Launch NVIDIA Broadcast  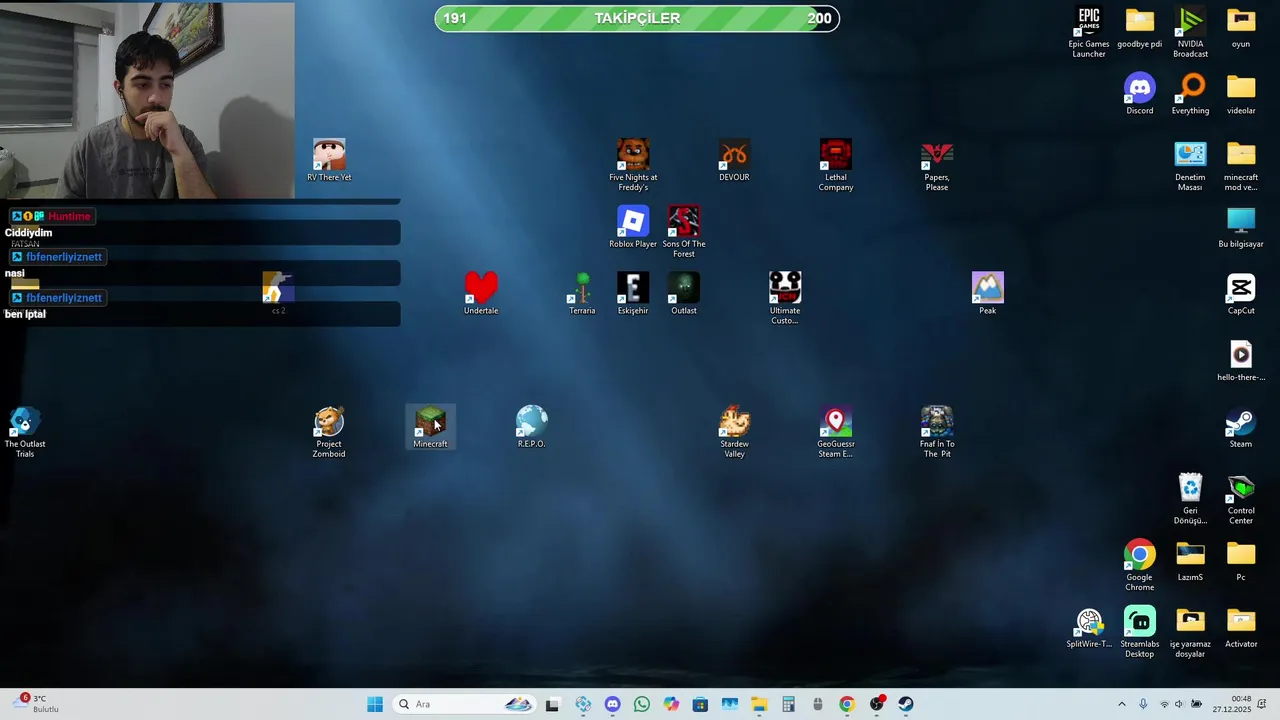(x=1190, y=32)
